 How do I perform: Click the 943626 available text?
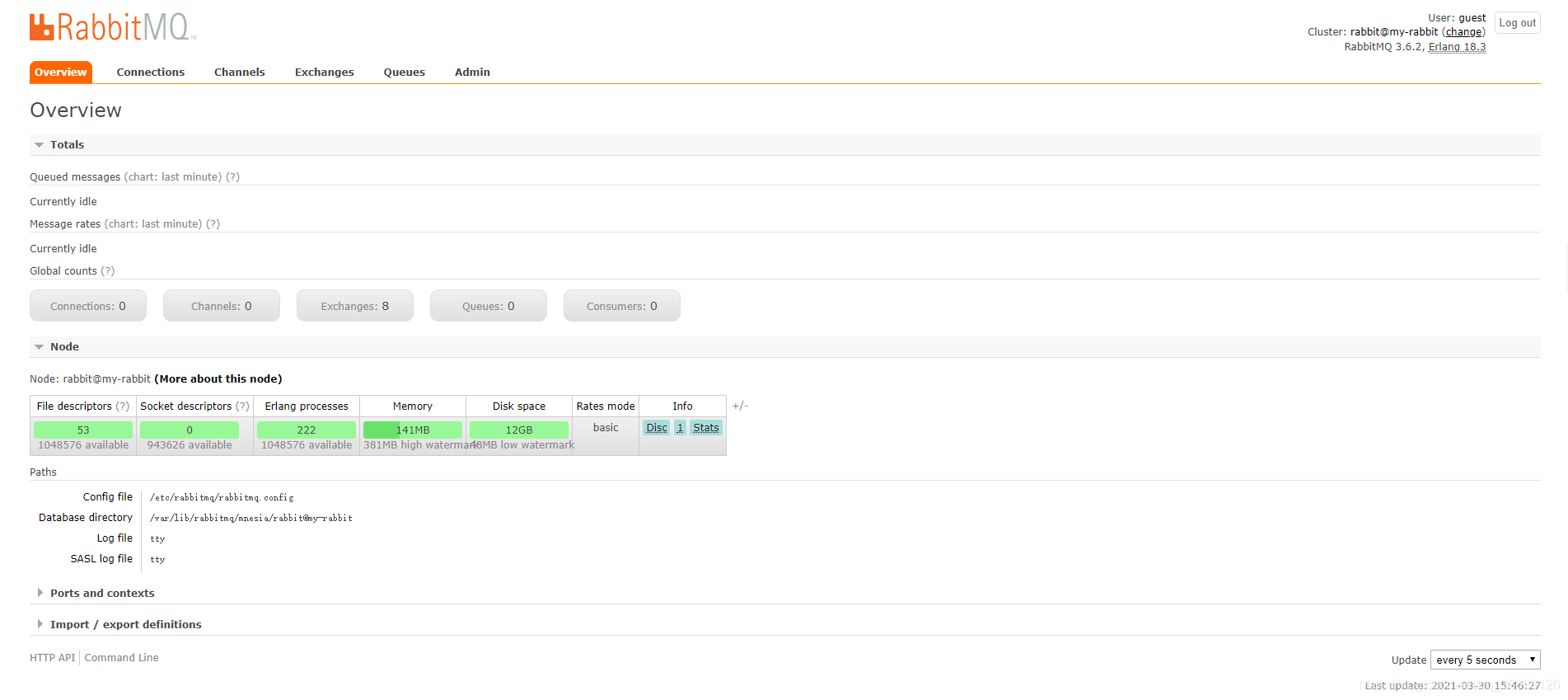(x=190, y=445)
